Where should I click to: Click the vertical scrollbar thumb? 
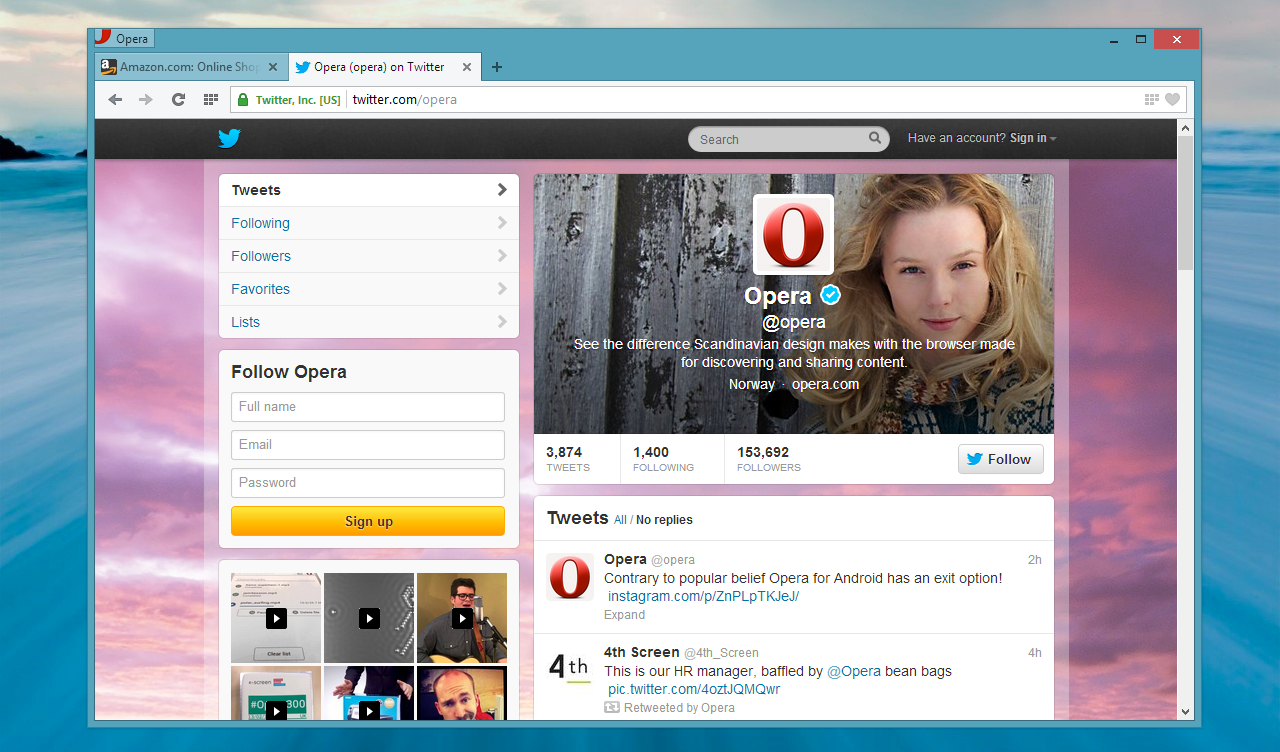pyautogui.click(x=1185, y=203)
